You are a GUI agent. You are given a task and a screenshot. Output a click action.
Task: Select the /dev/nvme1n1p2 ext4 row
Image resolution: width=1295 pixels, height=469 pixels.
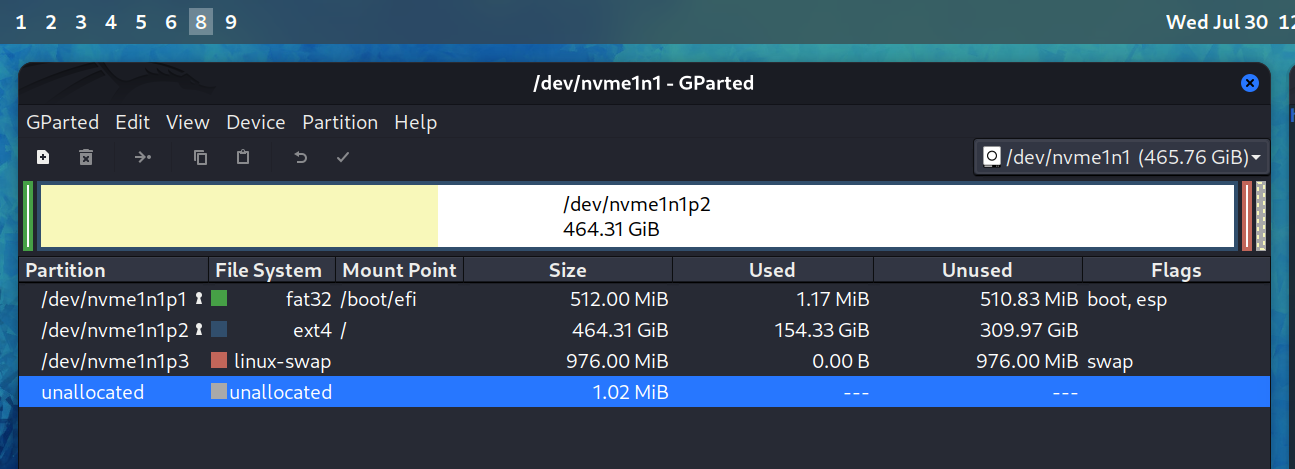tap(645, 330)
